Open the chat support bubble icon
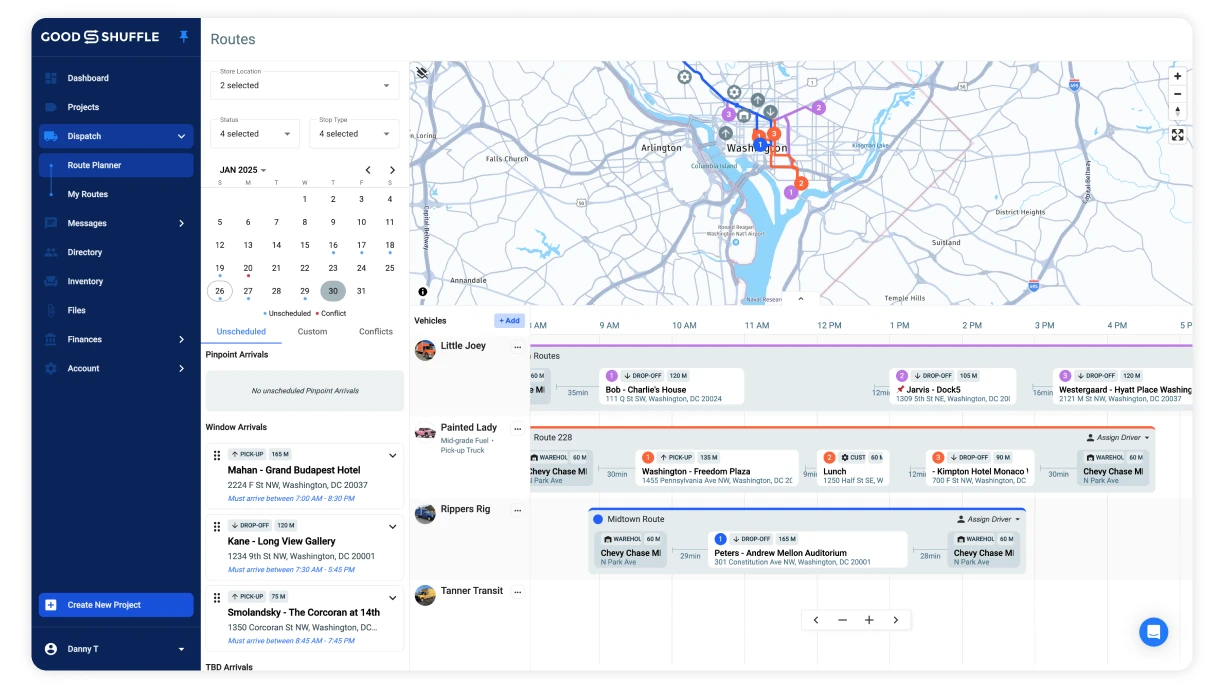Viewport: 1223px width, 687px height. (x=1153, y=631)
